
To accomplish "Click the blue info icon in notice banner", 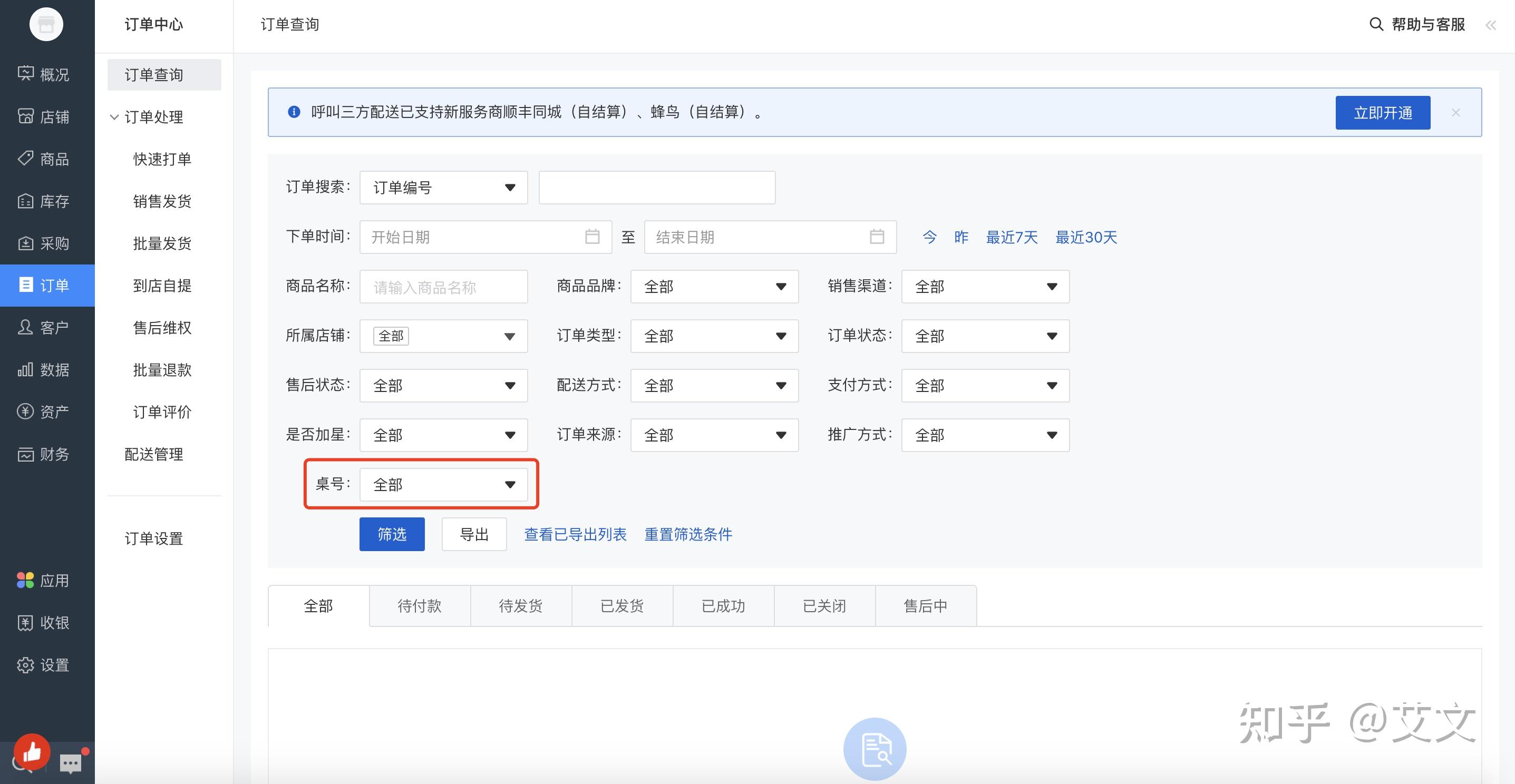I will 294,112.
